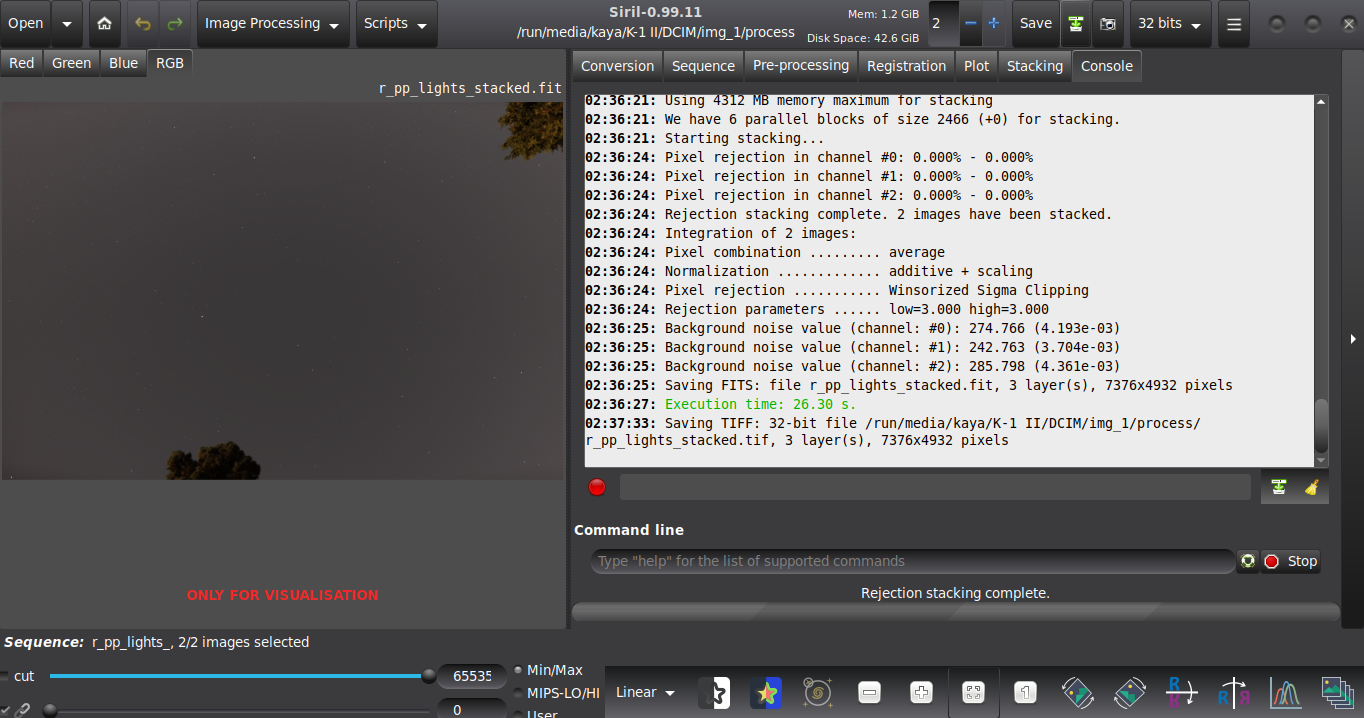Zoom out with the minus icon
The height and width of the screenshot is (718, 1364).
pyautogui.click(x=870, y=692)
